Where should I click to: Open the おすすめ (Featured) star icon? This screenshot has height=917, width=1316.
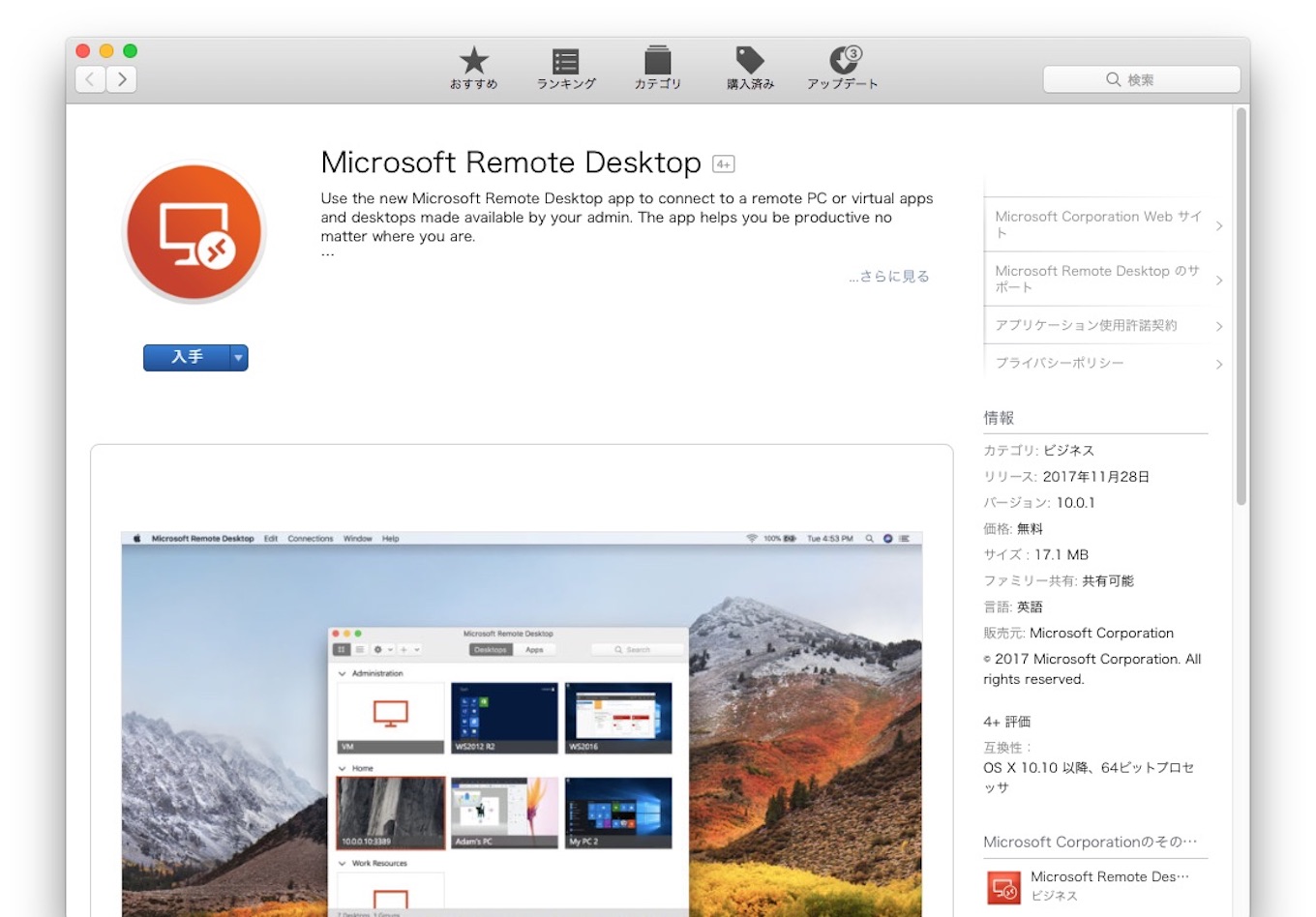[x=473, y=61]
